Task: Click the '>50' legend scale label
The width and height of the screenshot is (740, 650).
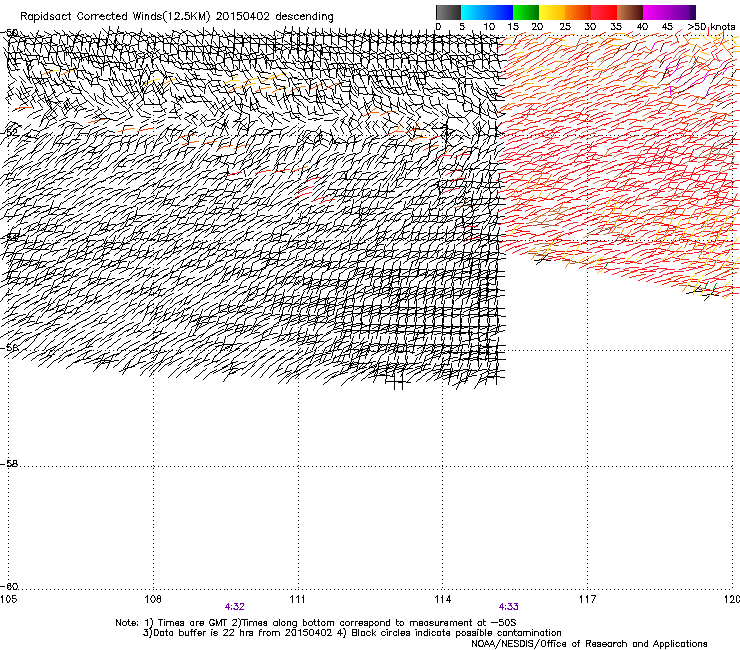Action: (697, 27)
